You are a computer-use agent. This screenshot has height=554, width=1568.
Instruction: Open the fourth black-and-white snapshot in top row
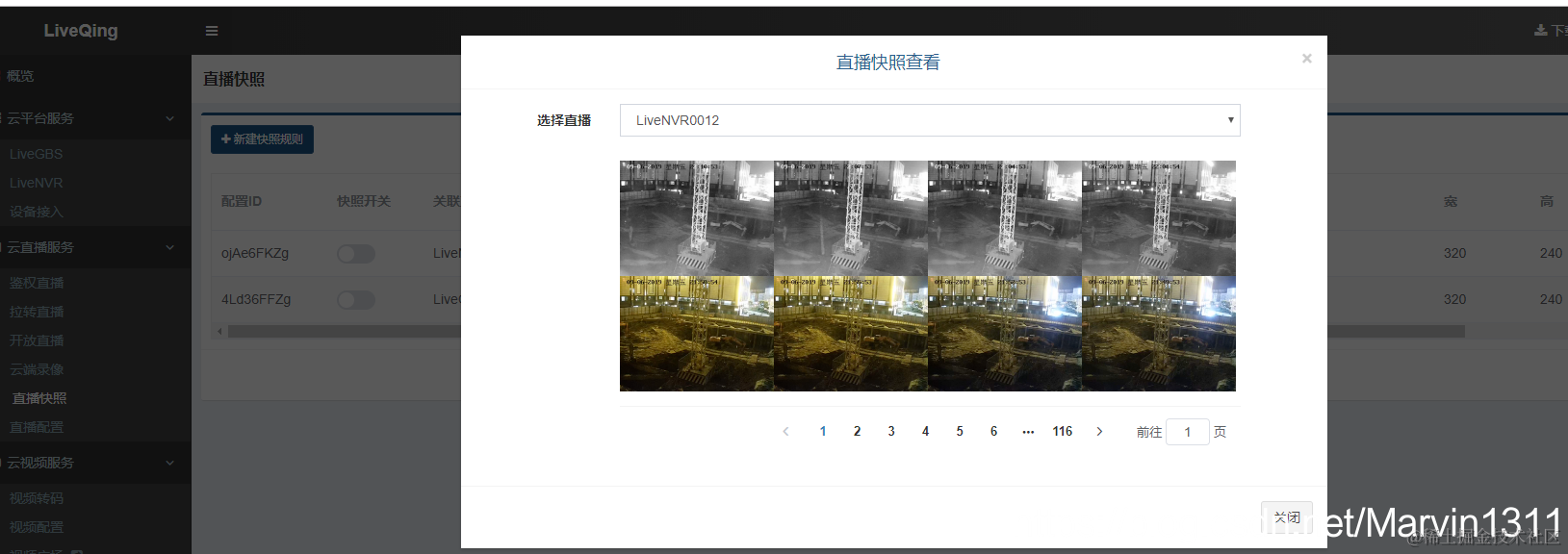1159,218
